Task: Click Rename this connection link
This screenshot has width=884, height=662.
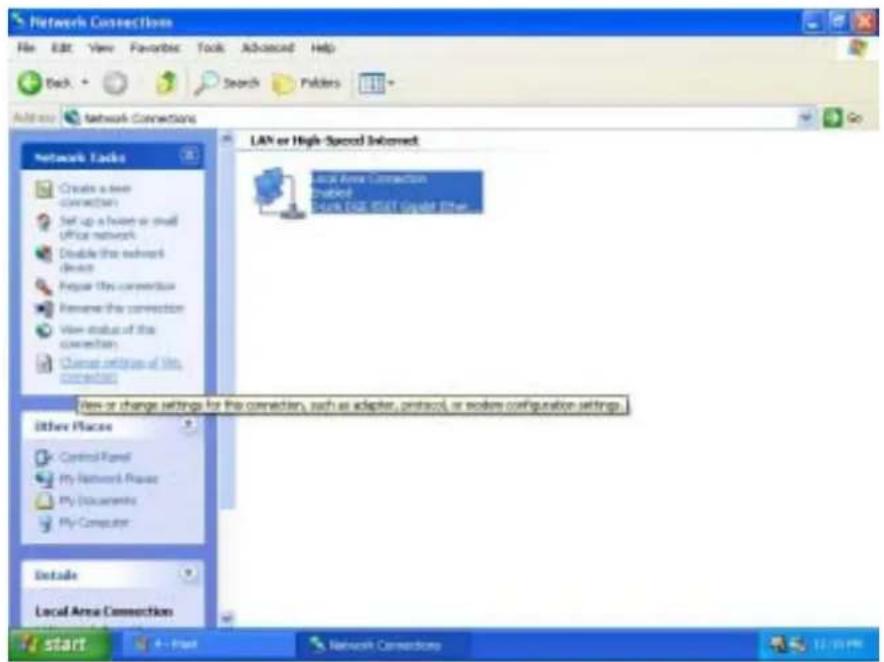Action: 122,308
